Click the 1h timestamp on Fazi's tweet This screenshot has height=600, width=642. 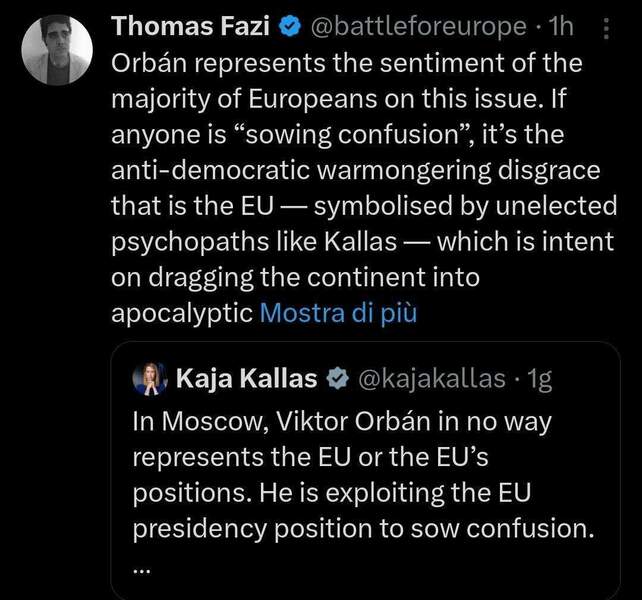pos(568,25)
